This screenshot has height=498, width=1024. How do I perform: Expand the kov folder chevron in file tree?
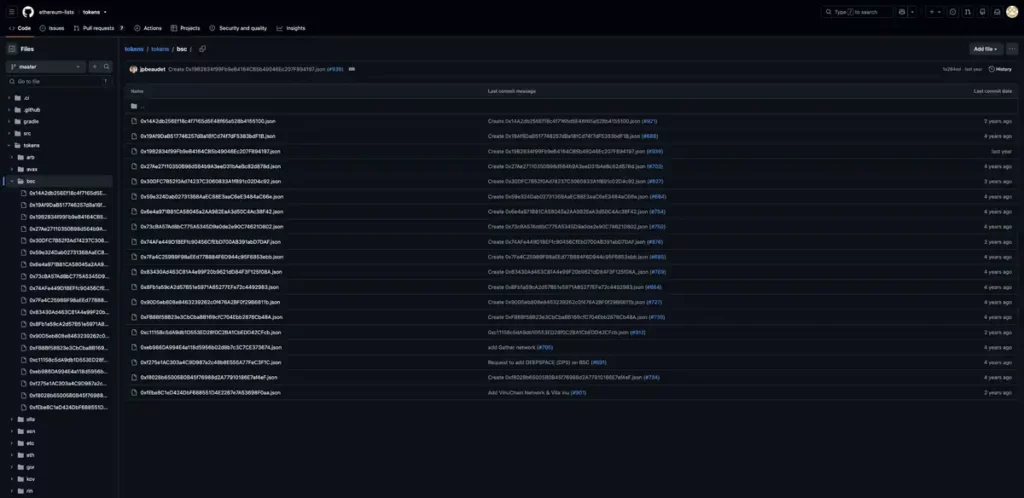pyautogui.click(x=12, y=478)
